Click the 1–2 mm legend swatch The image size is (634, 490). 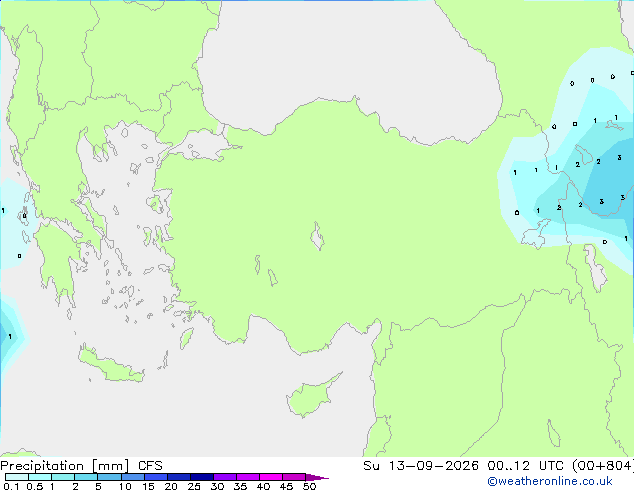point(63,477)
